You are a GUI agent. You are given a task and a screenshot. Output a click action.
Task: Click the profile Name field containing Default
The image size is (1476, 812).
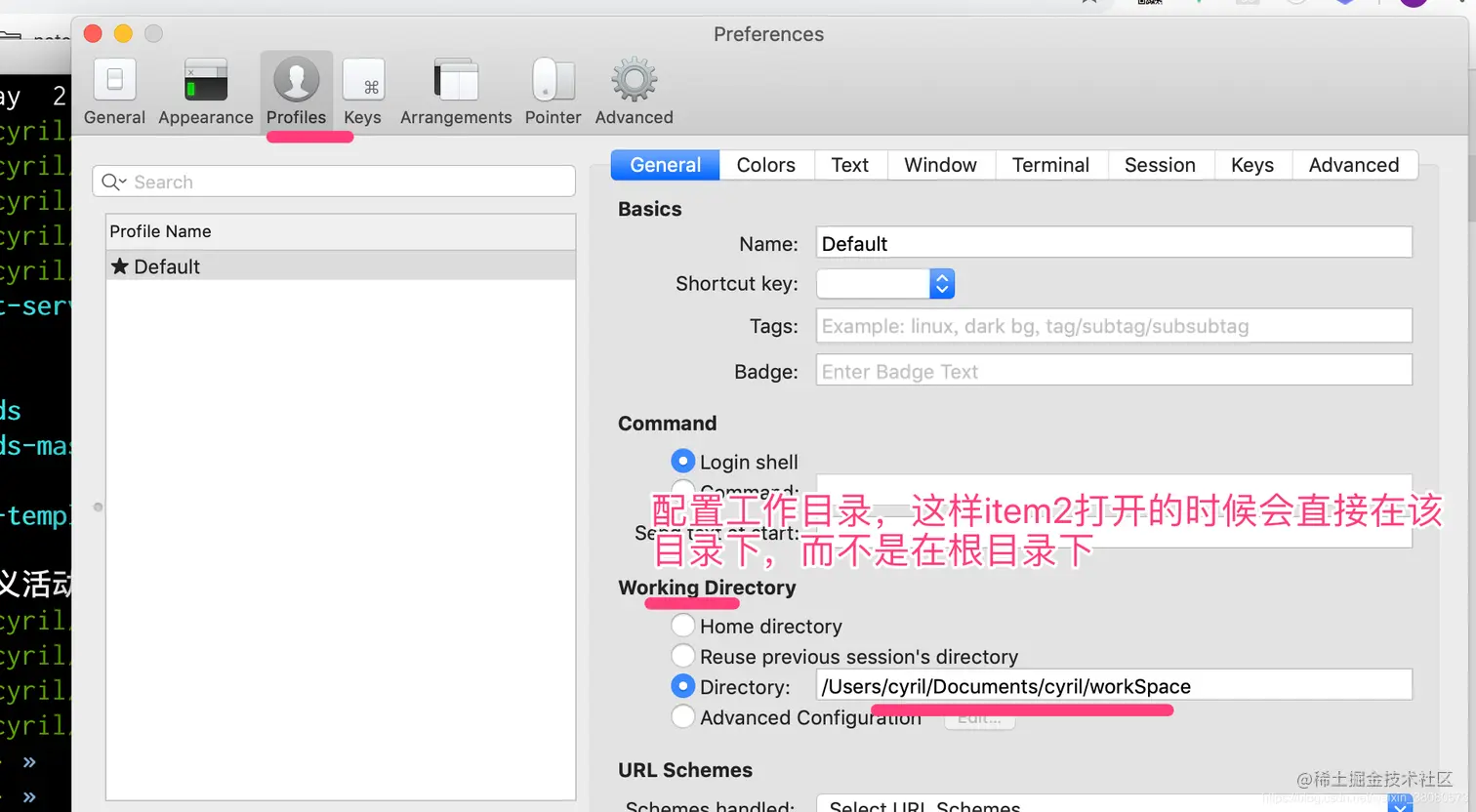(x=1114, y=243)
